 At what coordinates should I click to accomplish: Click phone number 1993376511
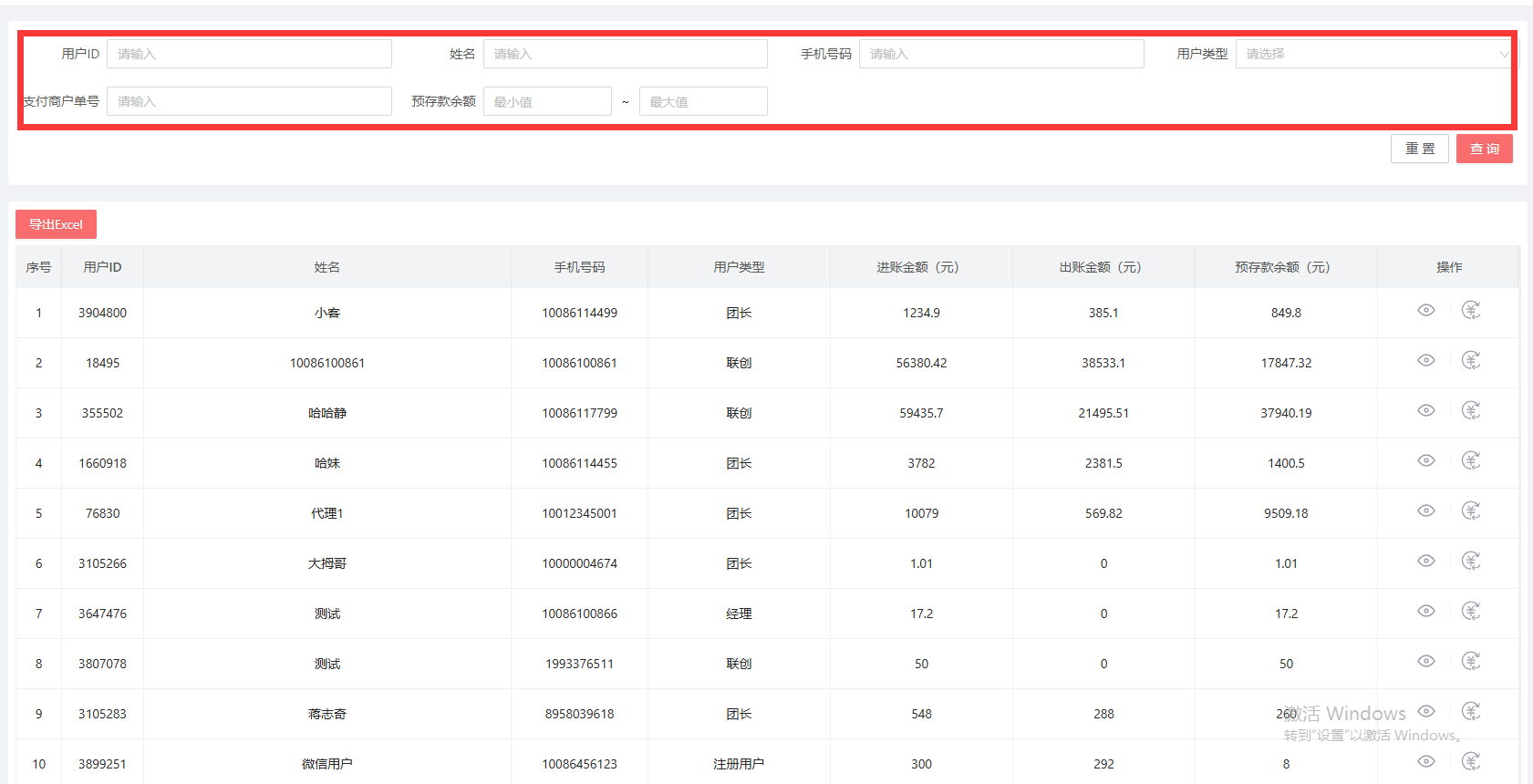tap(579, 664)
